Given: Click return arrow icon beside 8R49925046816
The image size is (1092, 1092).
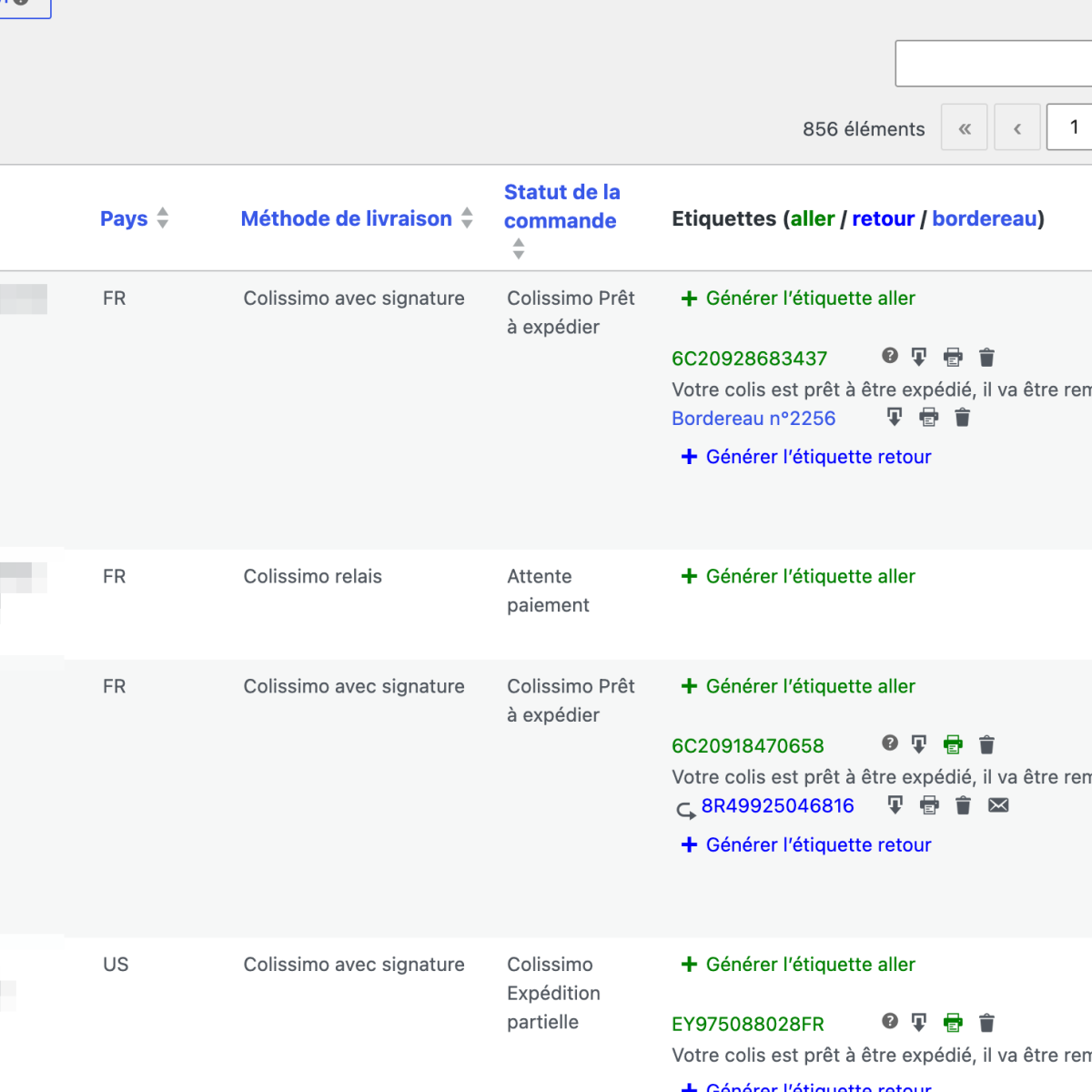Looking at the screenshot, I should [685, 809].
